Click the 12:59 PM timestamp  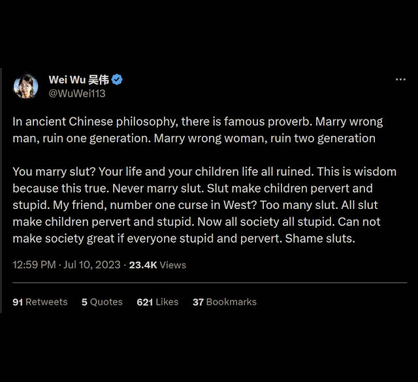tap(34, 265)
